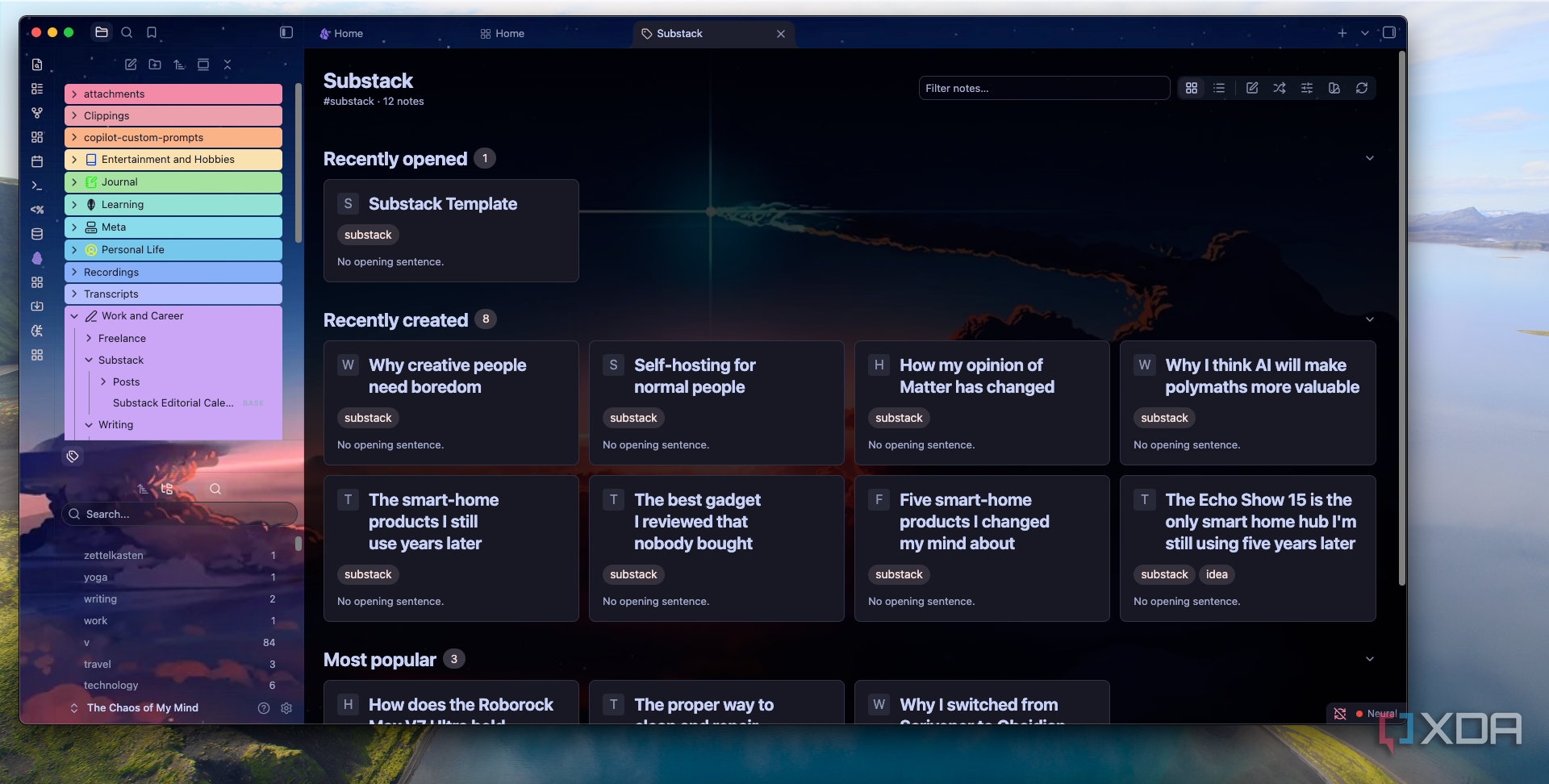
Task: Open the file explorer panel icon
Action: point(102,32)
